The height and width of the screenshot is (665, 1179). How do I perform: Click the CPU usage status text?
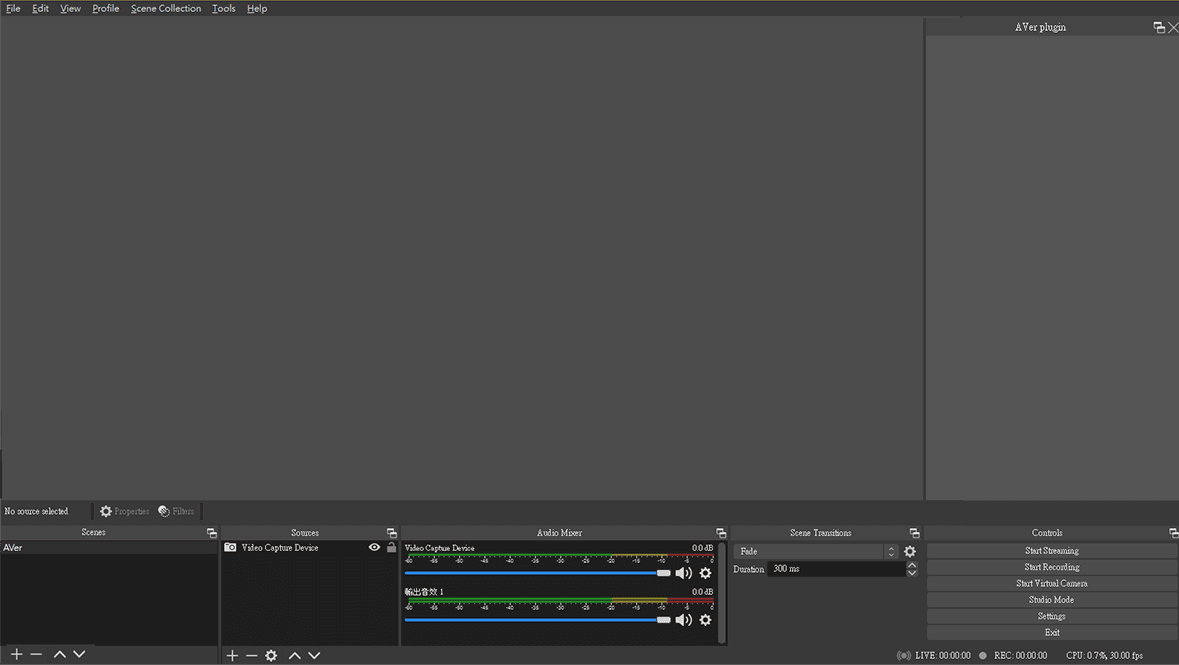pyautogui.click(x=1105, y=656)
